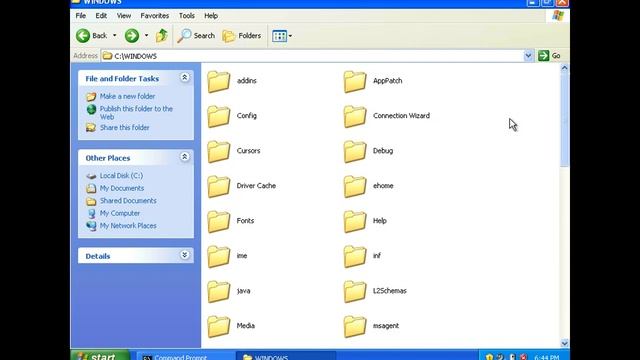Go up one folder level
This screenshot has height=360, width=640.
tap(162, 36)
